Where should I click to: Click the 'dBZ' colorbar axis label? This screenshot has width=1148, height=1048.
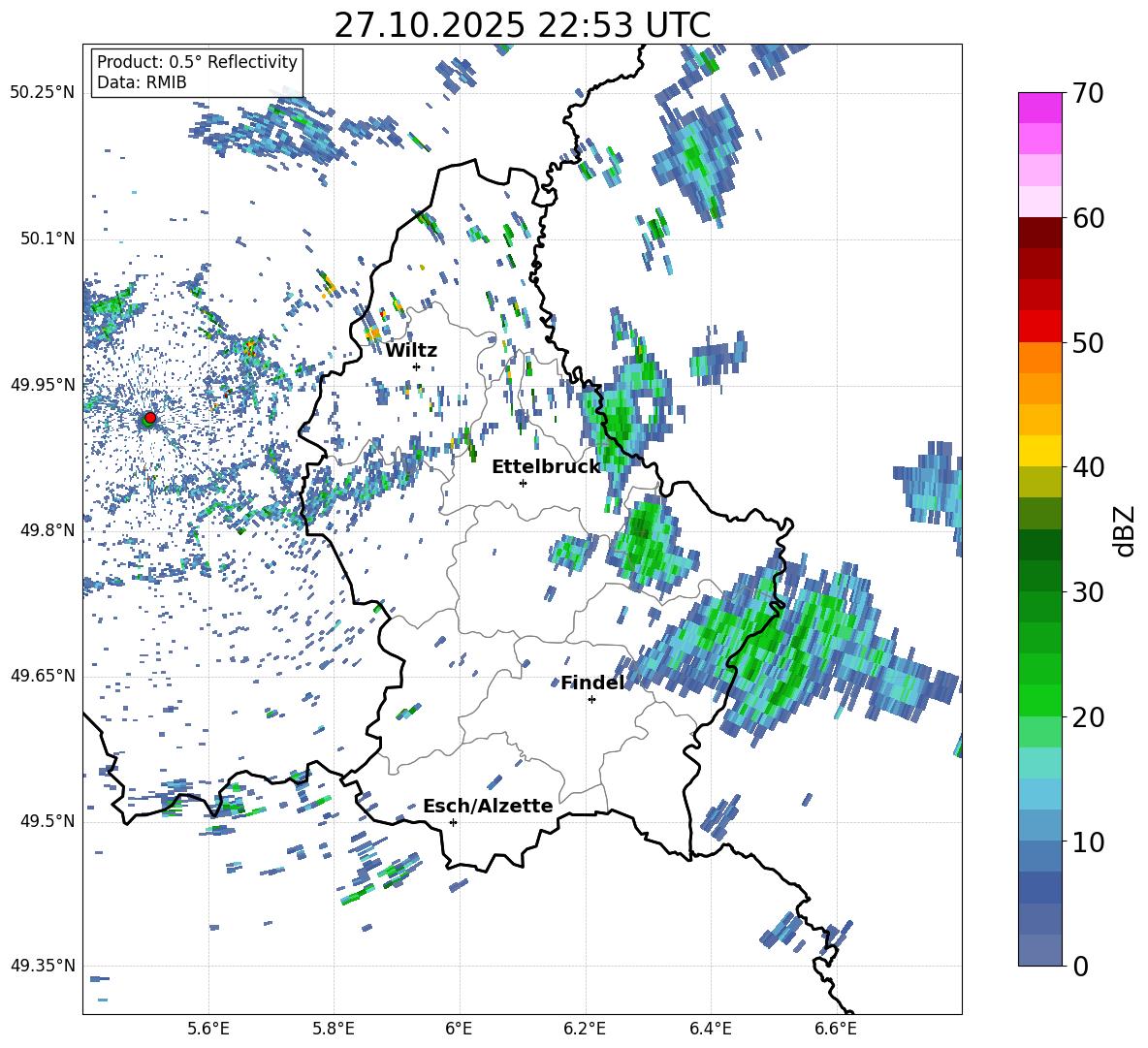point(1126,530)
